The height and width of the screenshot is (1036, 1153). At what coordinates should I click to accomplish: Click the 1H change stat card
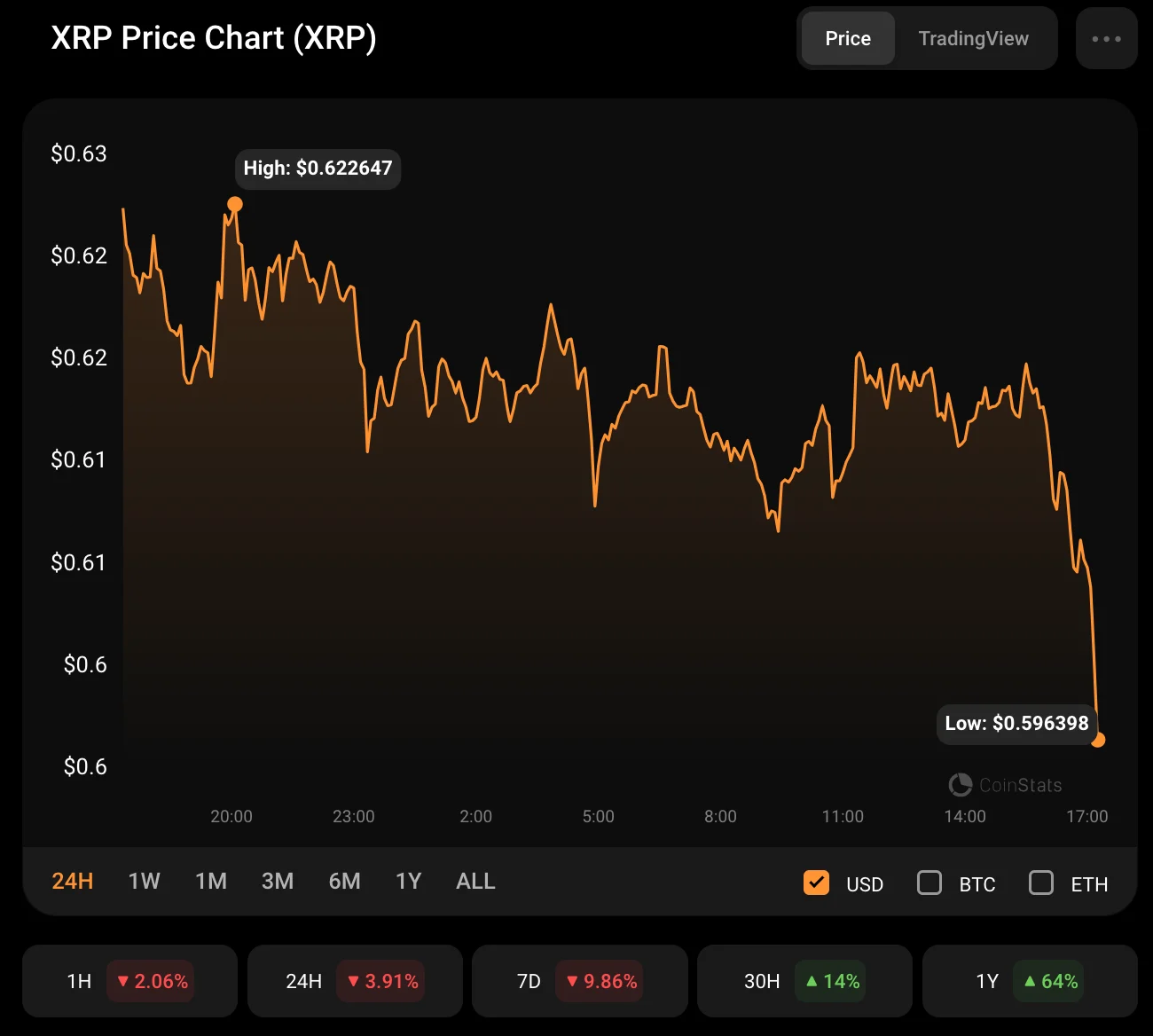pos(129,981)
